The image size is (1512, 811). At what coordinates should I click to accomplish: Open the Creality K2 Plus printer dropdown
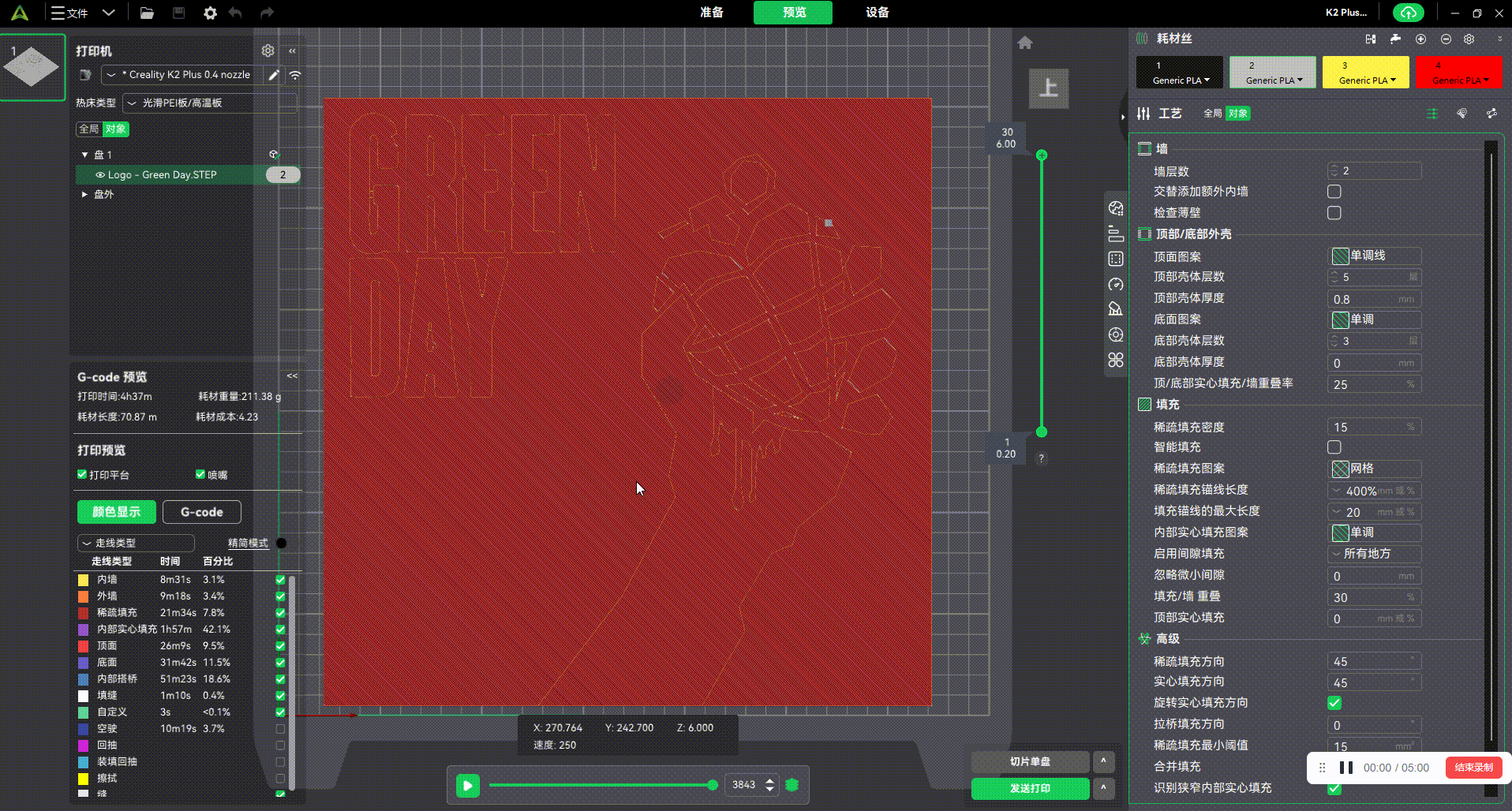click(183, 75)
